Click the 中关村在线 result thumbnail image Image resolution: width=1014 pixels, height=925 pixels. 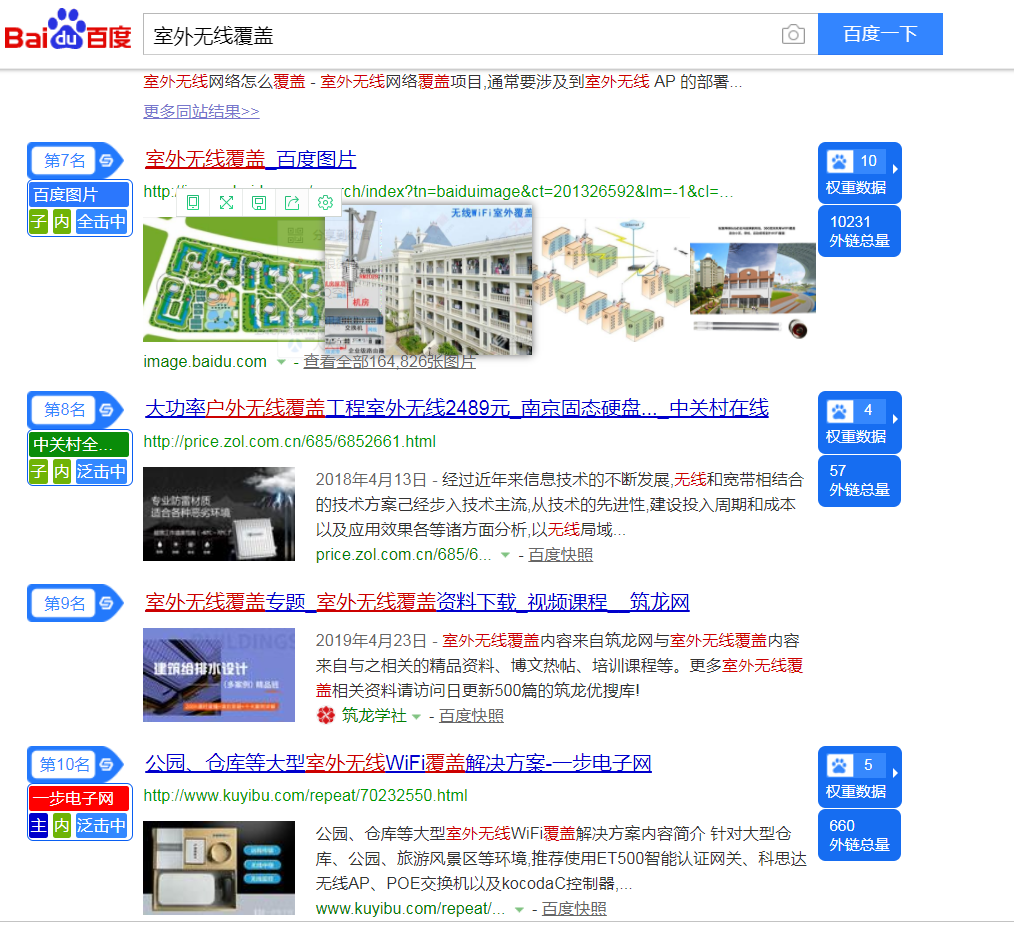pos(219,514)
